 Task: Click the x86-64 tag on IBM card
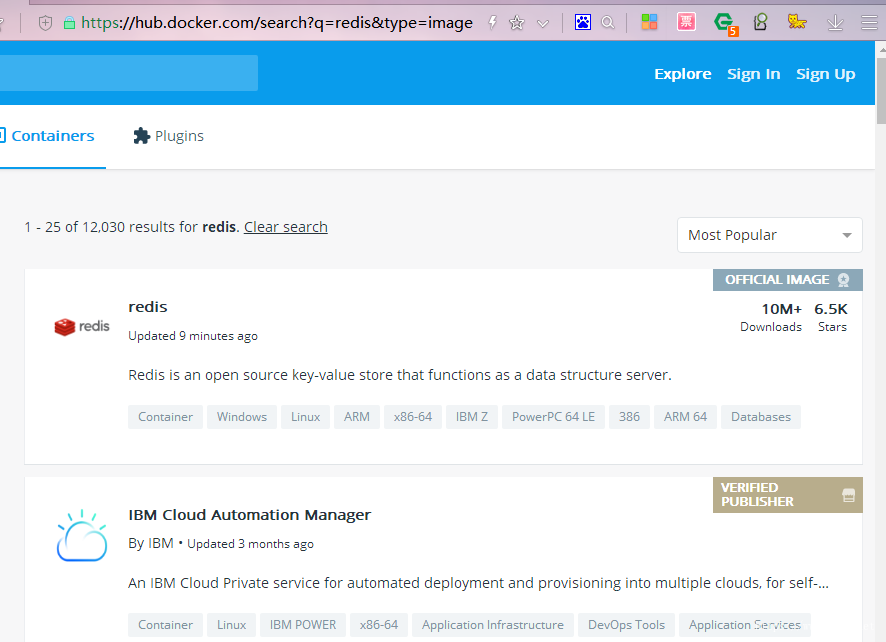(x=379, y=625)
